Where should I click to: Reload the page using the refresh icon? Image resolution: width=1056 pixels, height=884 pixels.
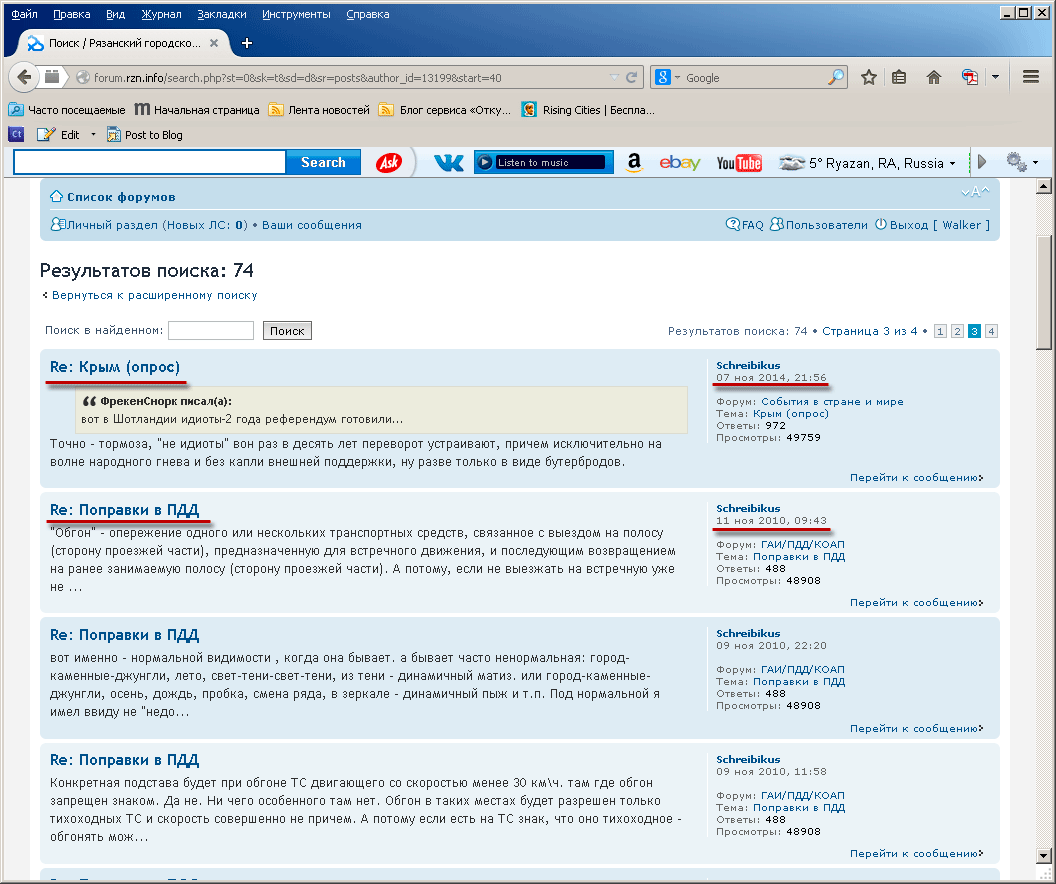pyautogui.click(x=632, y=77)
